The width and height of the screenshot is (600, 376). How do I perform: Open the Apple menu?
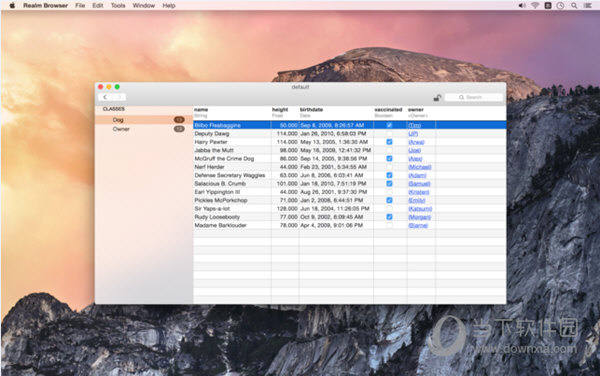coord(12,5)
